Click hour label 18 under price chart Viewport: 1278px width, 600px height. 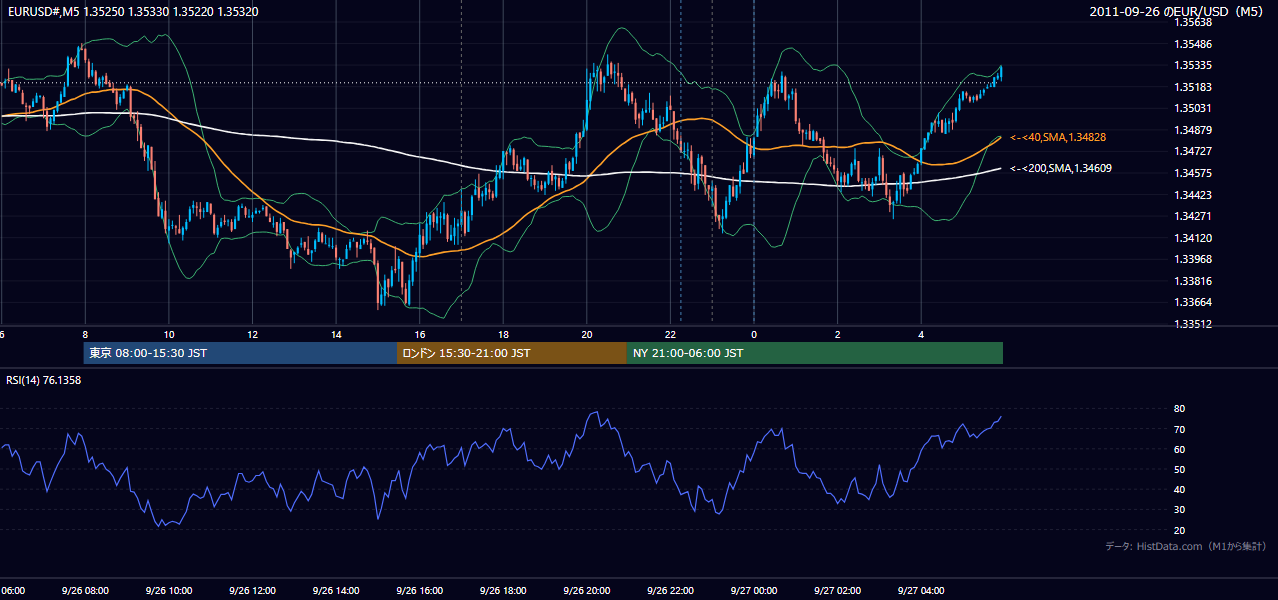[x=504, y=335]
